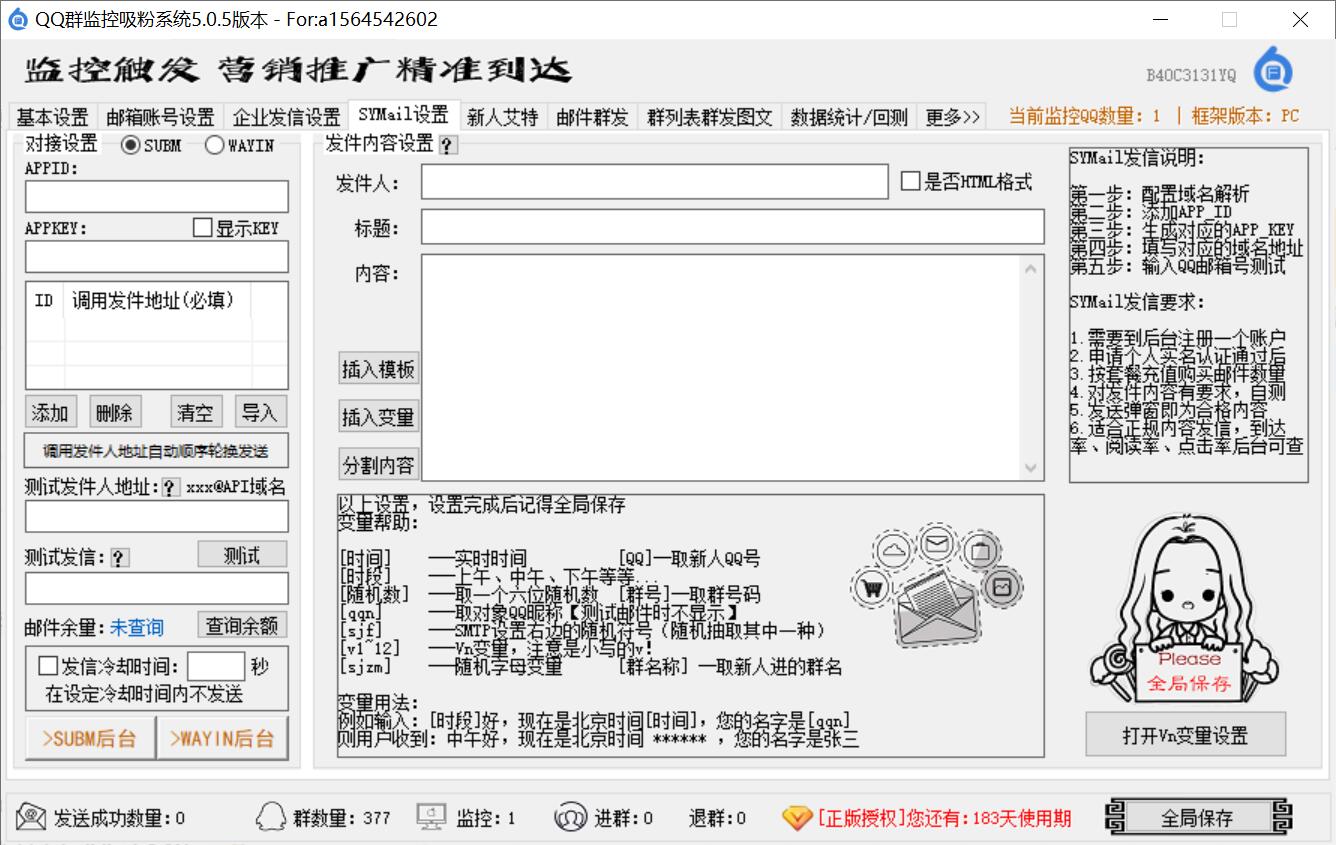Click the title bar app icon

(x=17, y=19)
